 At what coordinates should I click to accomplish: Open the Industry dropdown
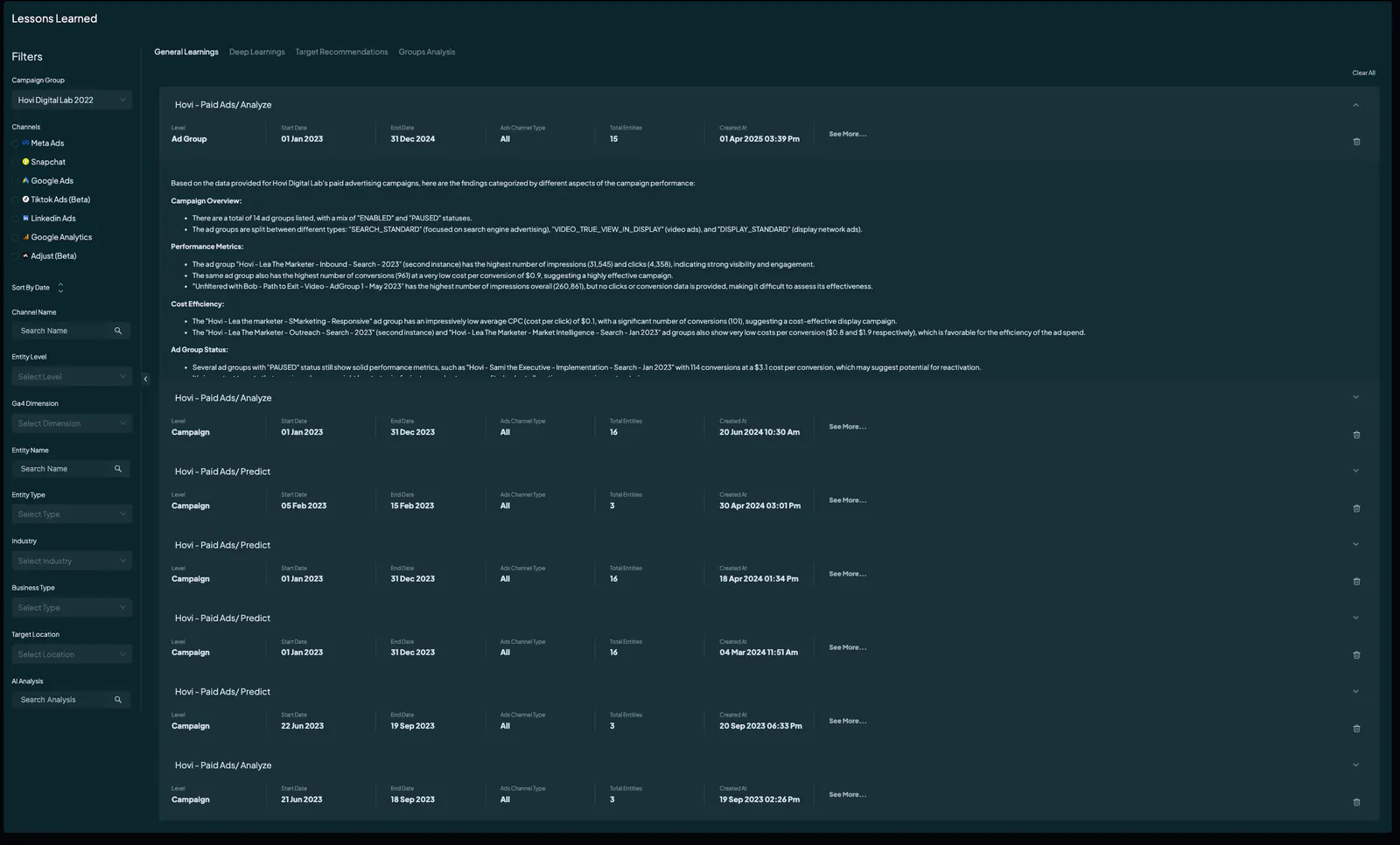(x=72, y=561)
